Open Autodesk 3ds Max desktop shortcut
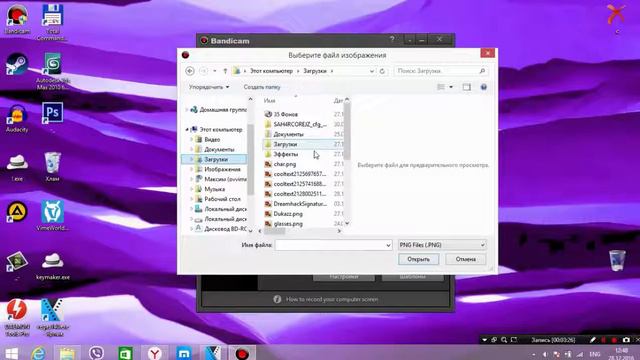 tap(53, 72)
